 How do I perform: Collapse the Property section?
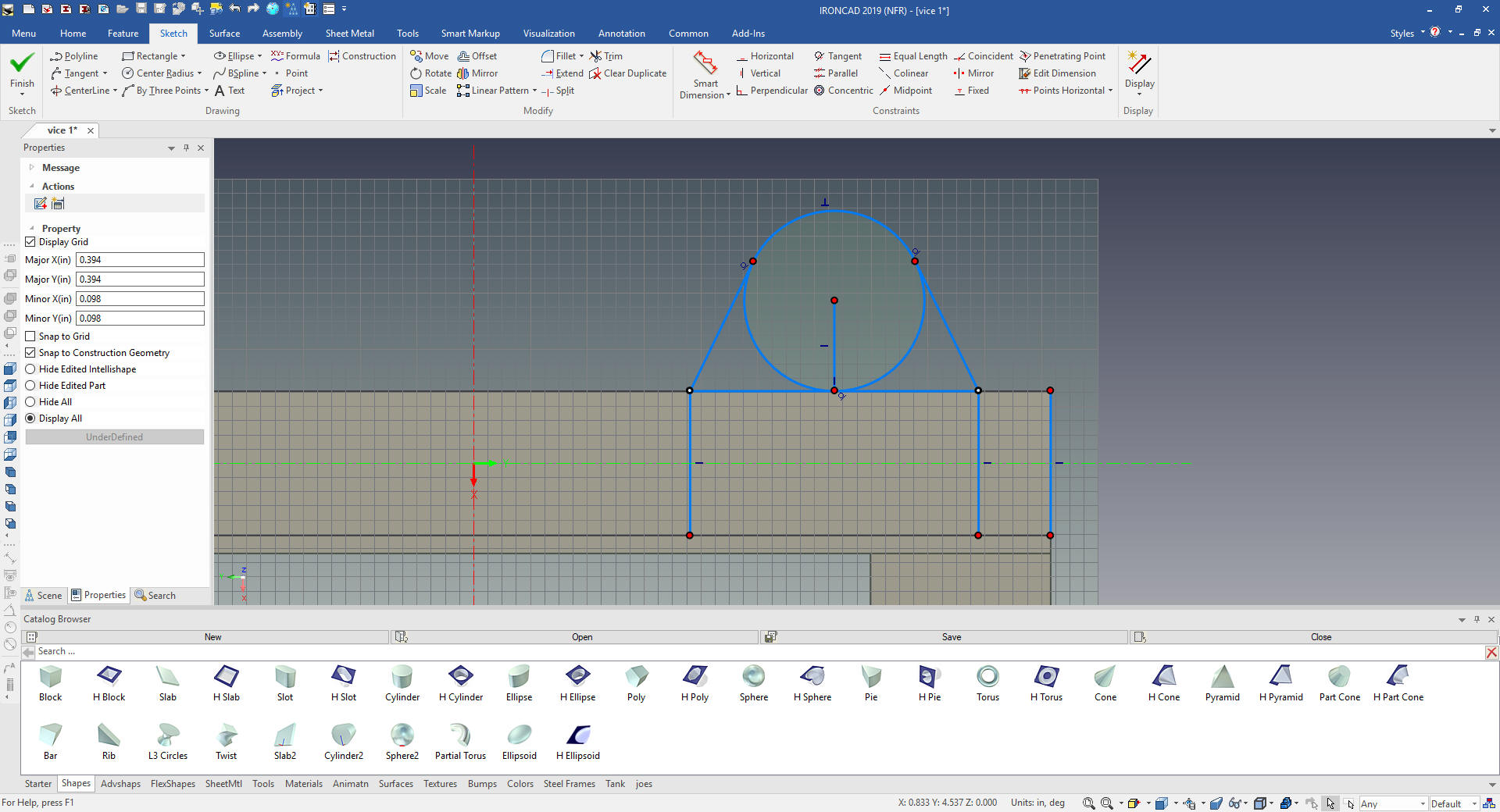[x=31, y=229]
